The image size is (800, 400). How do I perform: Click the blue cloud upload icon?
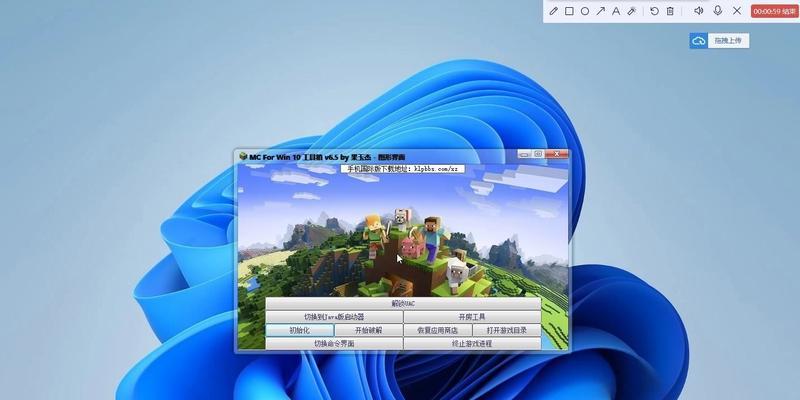point(698,41)
